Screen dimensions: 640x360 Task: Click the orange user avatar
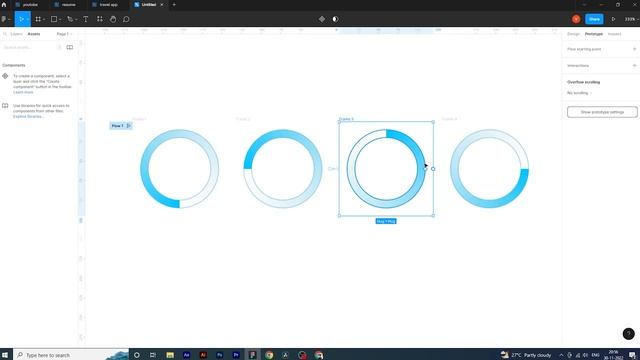576,19
